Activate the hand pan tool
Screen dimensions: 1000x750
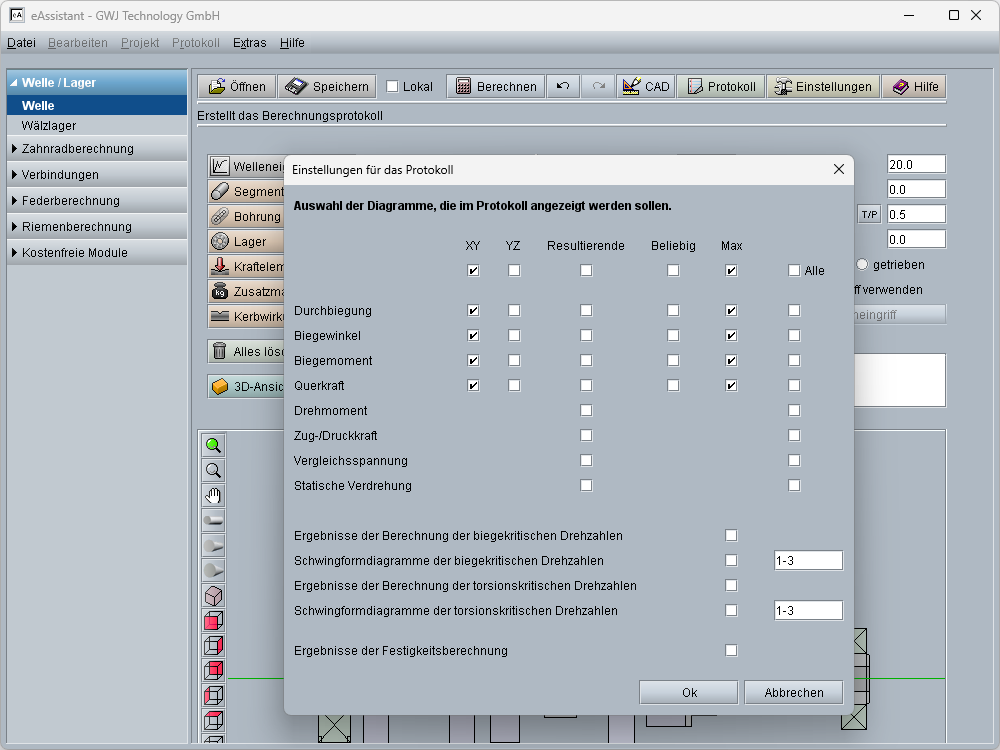point(213,496)
